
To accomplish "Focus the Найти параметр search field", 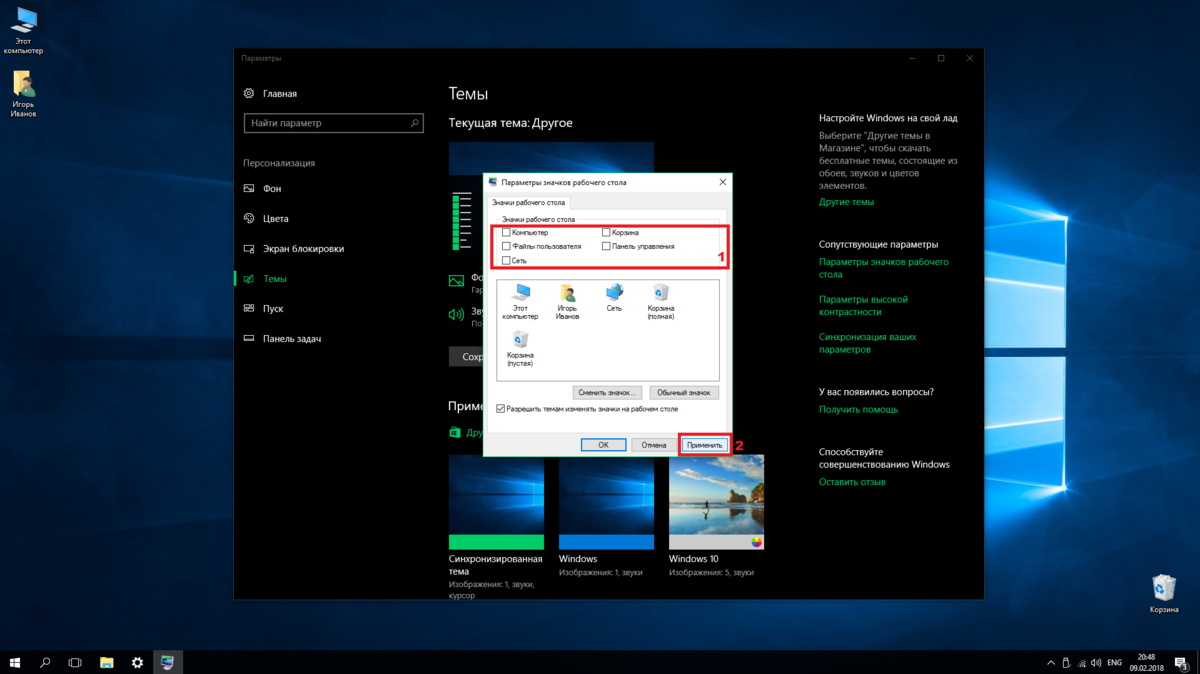I will point(334,123).
